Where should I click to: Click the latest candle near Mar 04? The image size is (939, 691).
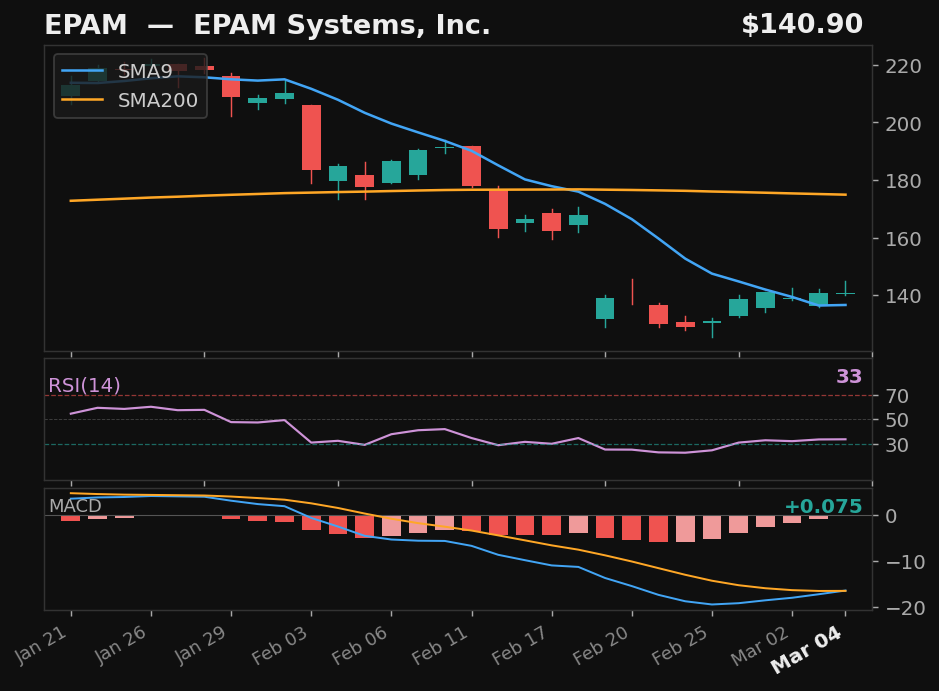843,295
